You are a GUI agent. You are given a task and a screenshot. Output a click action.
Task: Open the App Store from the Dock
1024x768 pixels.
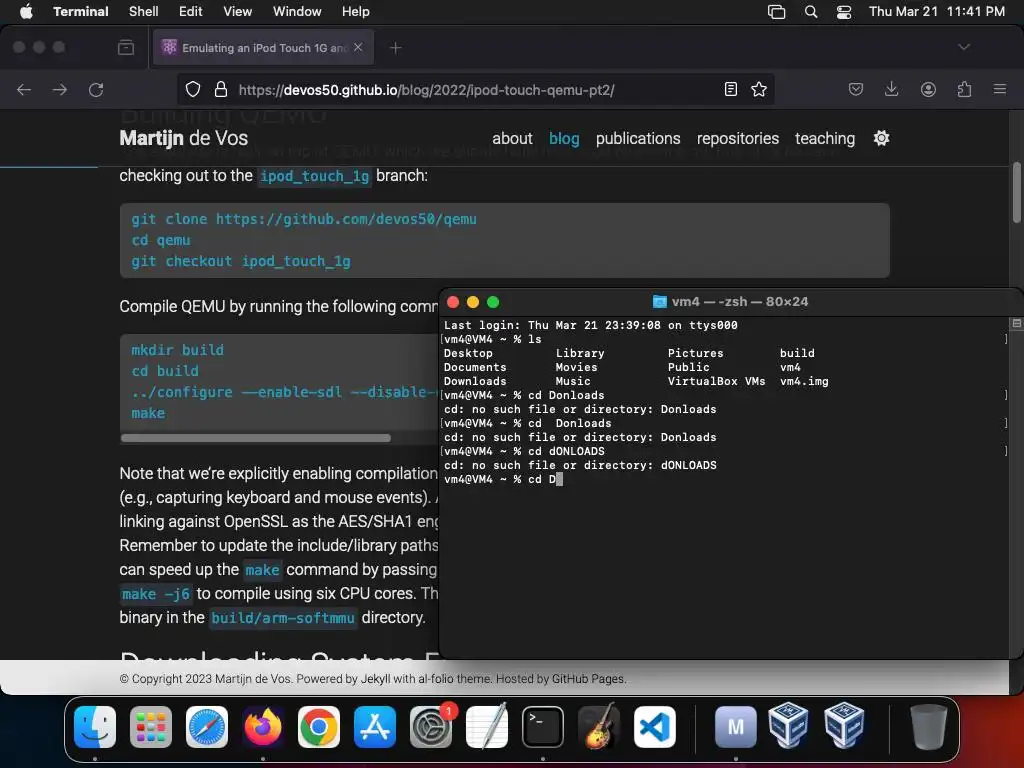coord(375,727)
